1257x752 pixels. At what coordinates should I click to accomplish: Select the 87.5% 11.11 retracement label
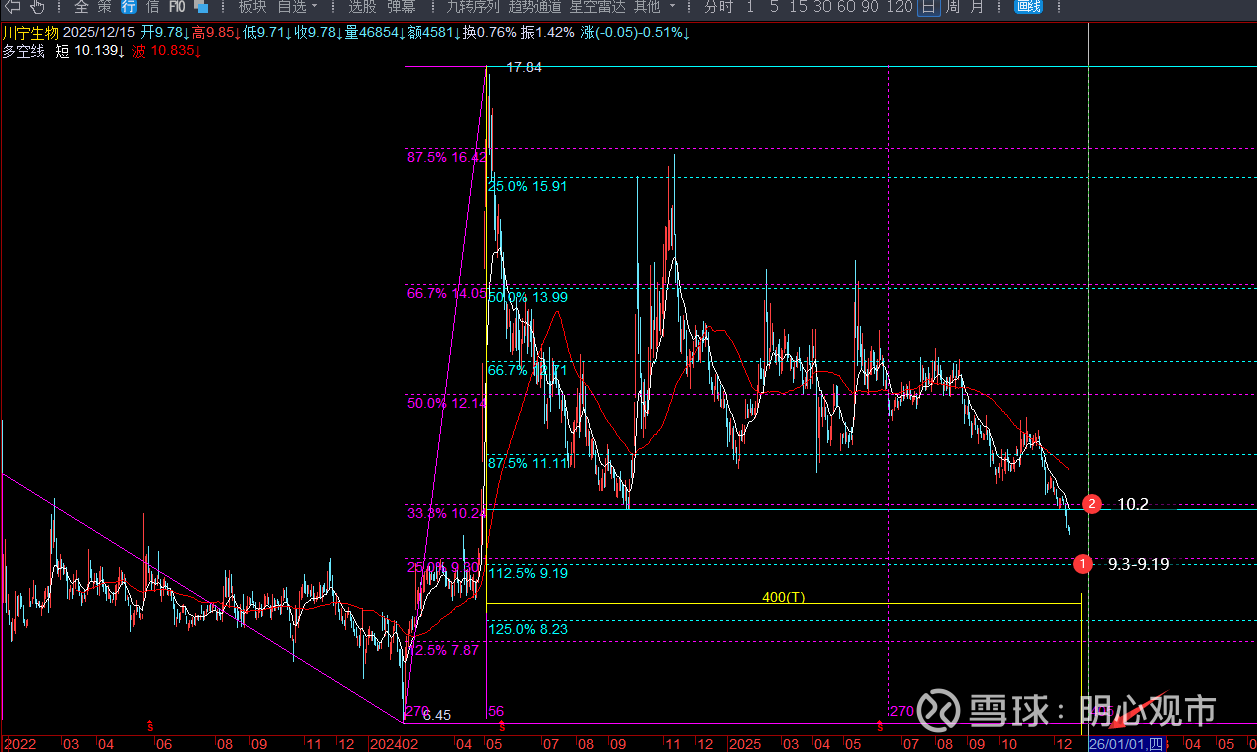pos(528,463)
